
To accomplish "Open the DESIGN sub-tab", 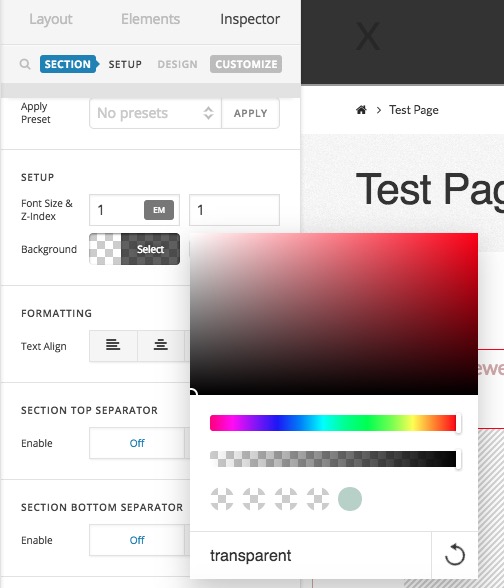I will pyautogui.click(x=177, y=64).
